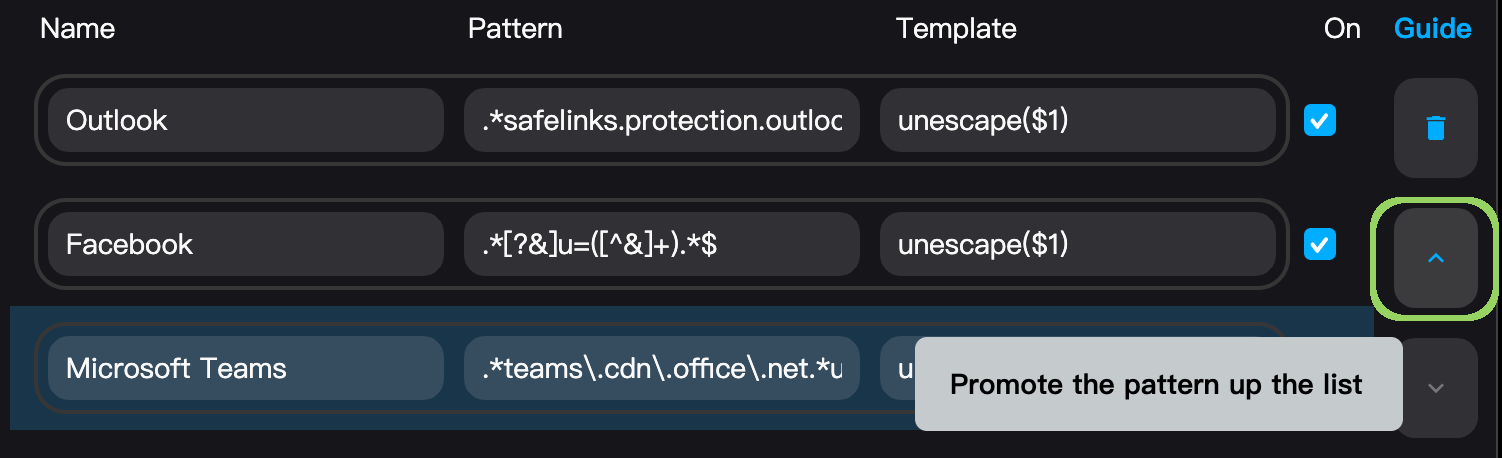Edit the Microsoft Teams name field
Screen dimensions: 1502x458
(x=246, y=368)
